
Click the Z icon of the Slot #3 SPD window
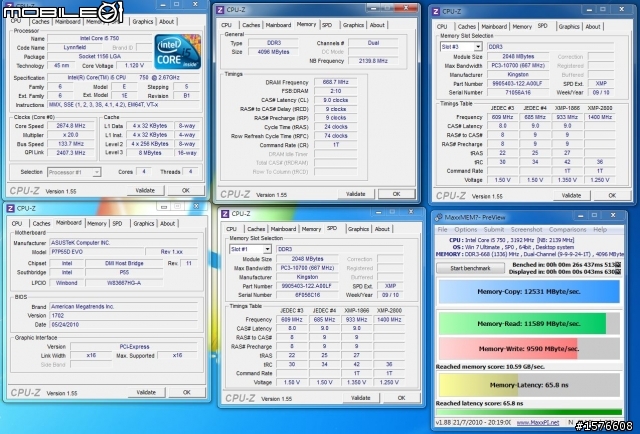point(436,11)
